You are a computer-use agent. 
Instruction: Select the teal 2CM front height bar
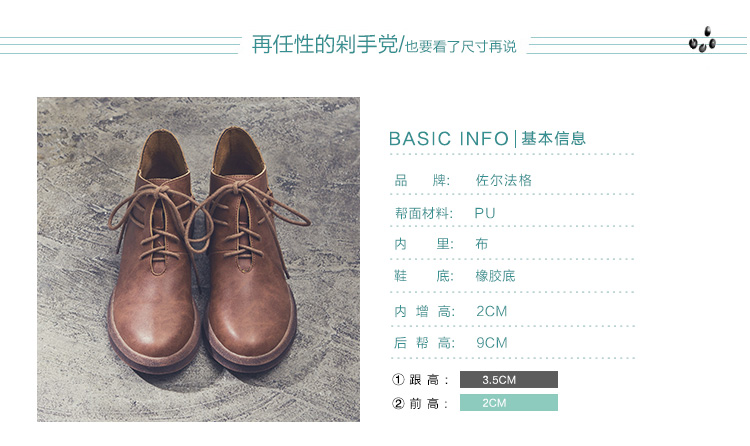(x=509, y=402)
